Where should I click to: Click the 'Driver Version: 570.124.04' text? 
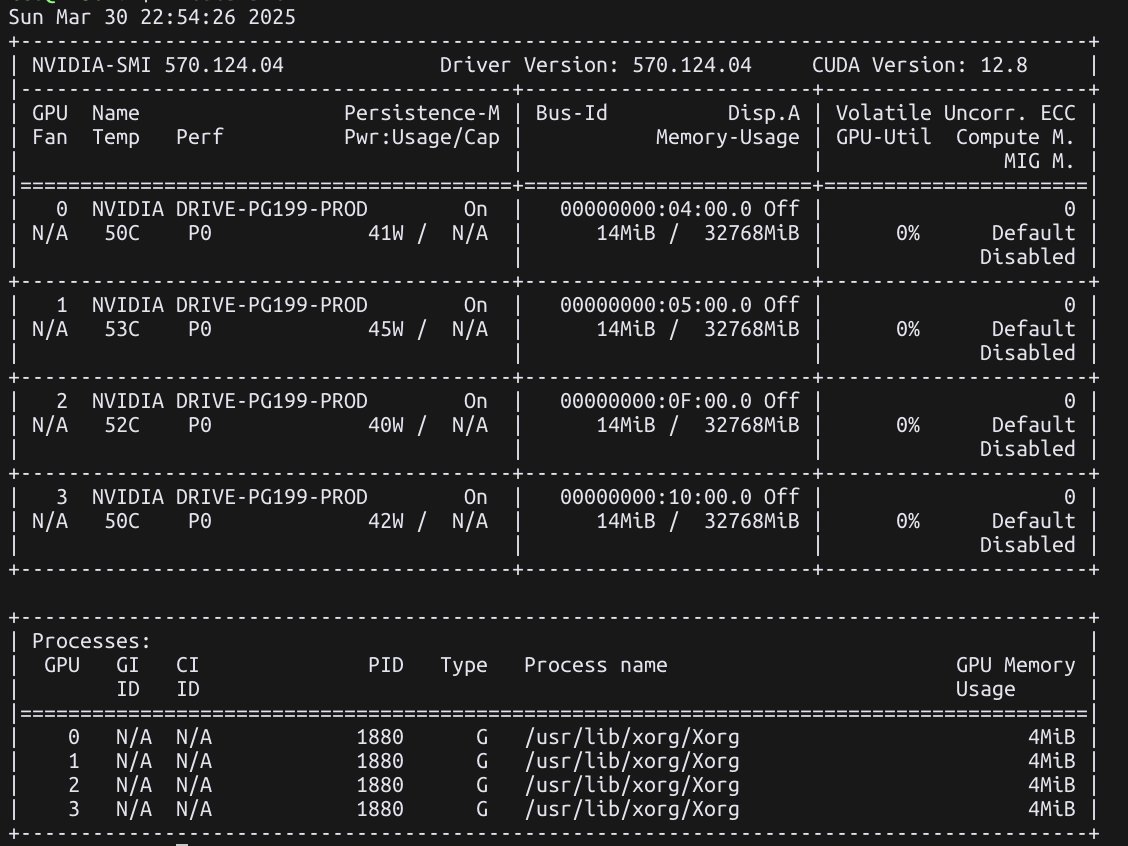click(596, 65)
